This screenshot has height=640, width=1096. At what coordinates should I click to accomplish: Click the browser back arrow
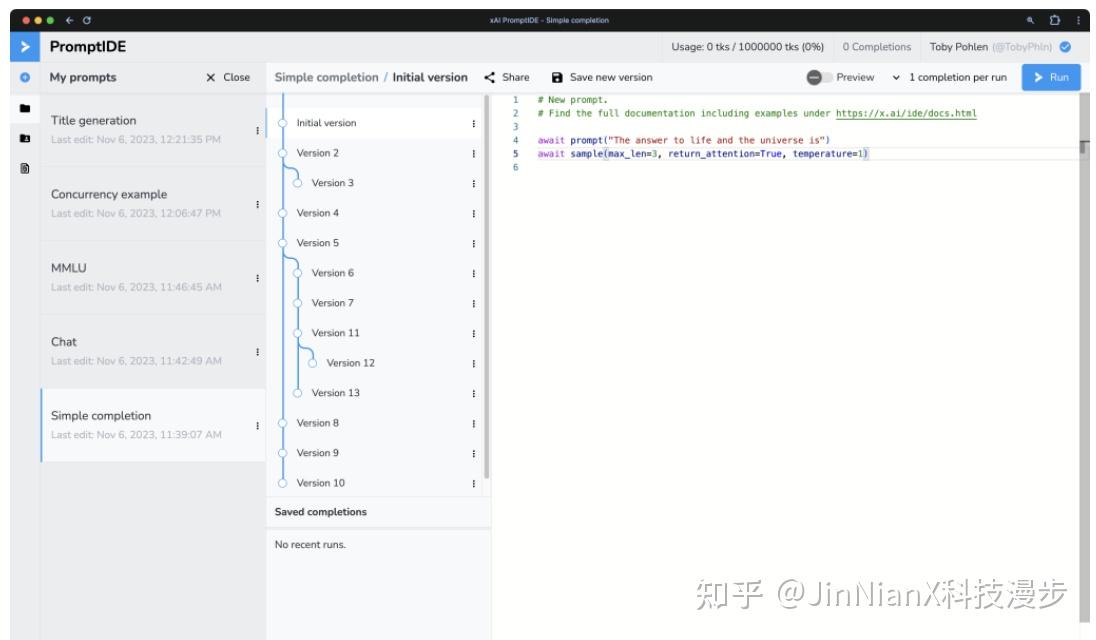click(x=72, y=18)
